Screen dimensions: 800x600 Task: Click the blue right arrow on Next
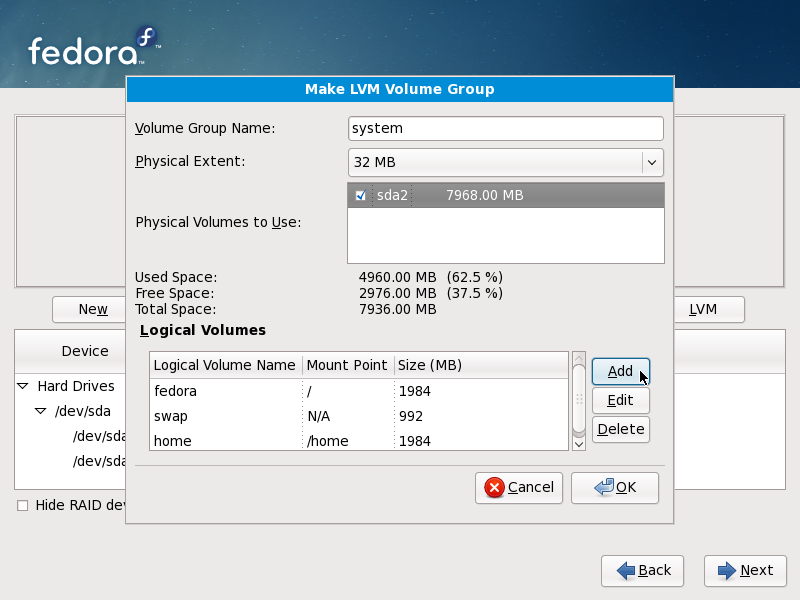[x=727, y=570]
